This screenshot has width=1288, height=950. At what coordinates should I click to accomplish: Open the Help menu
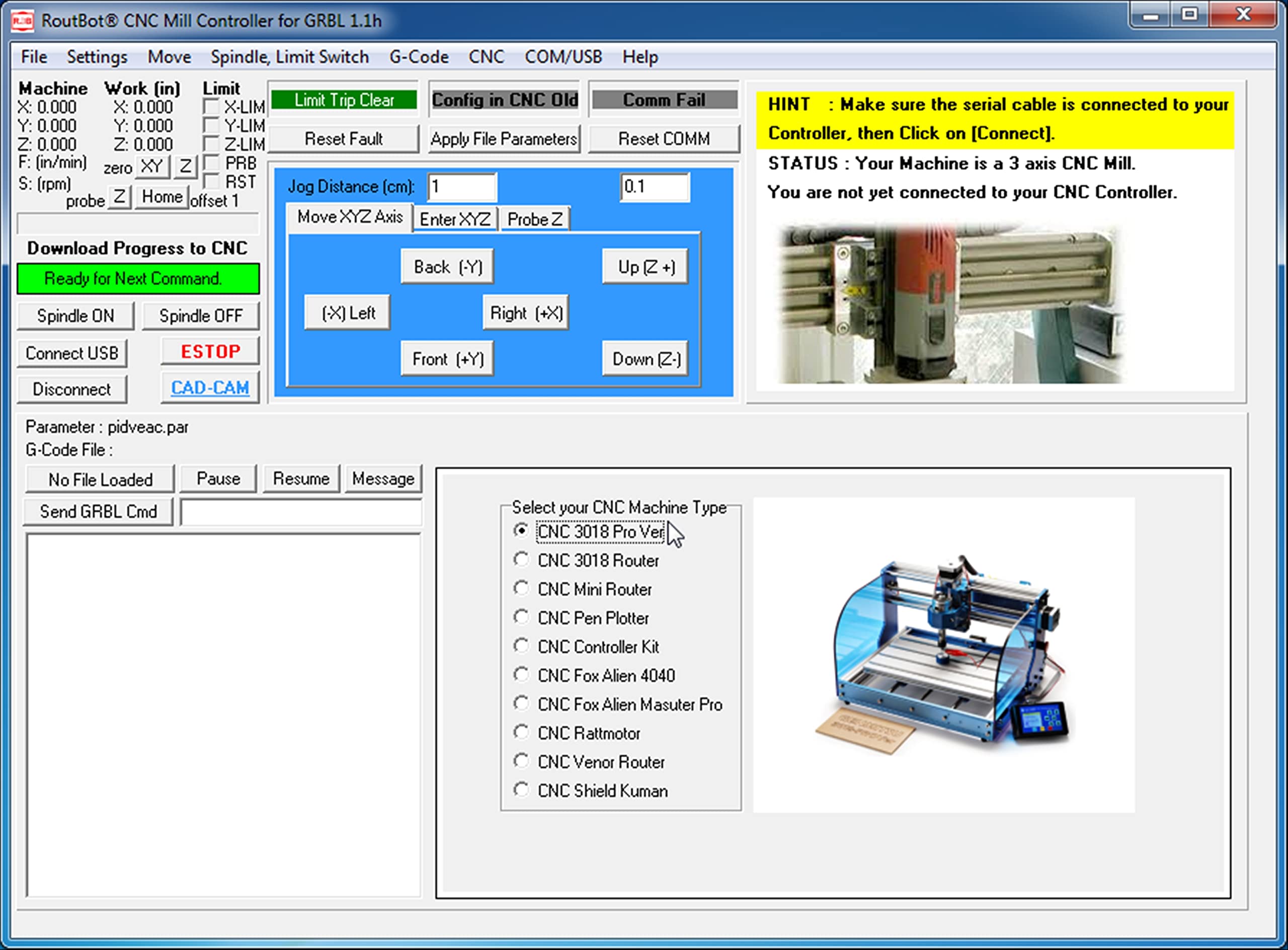640,57
